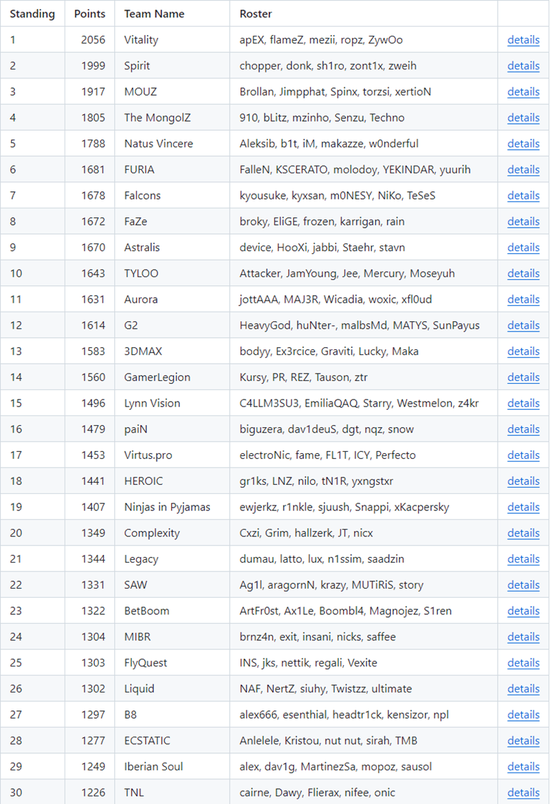550x804 pixels.
Task: Click details link for GamerLegion
Action: tap(523, 377)
